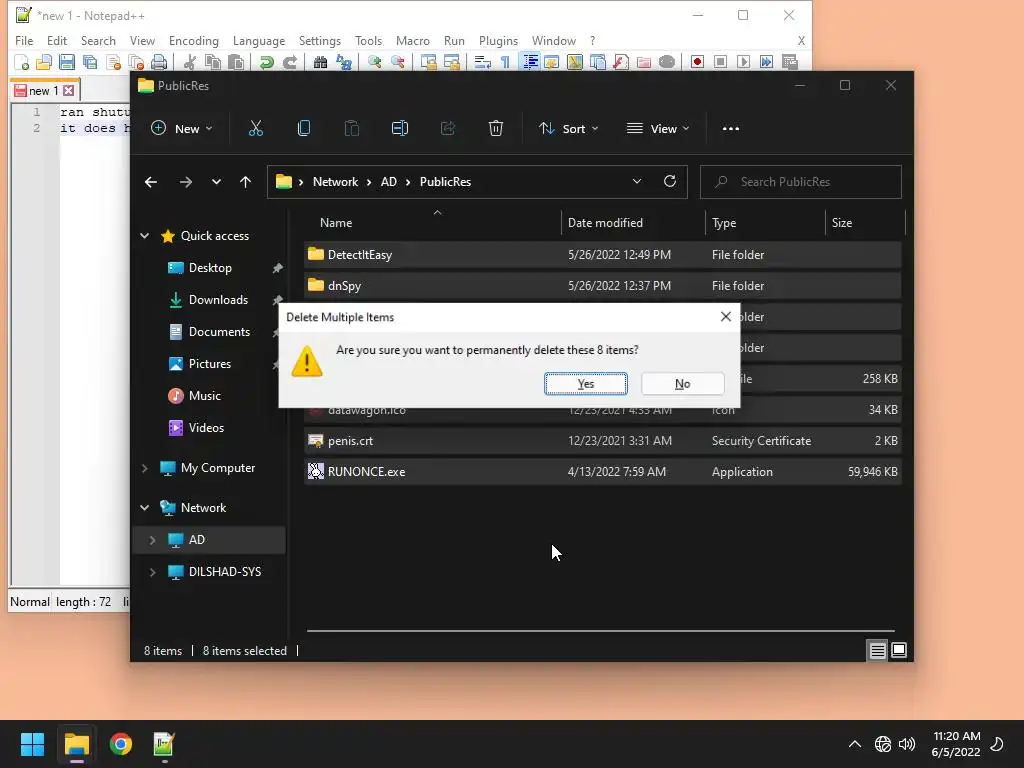
Task: Click the Paste icon in Explorer toolbar
Action: tap(352, 129)
